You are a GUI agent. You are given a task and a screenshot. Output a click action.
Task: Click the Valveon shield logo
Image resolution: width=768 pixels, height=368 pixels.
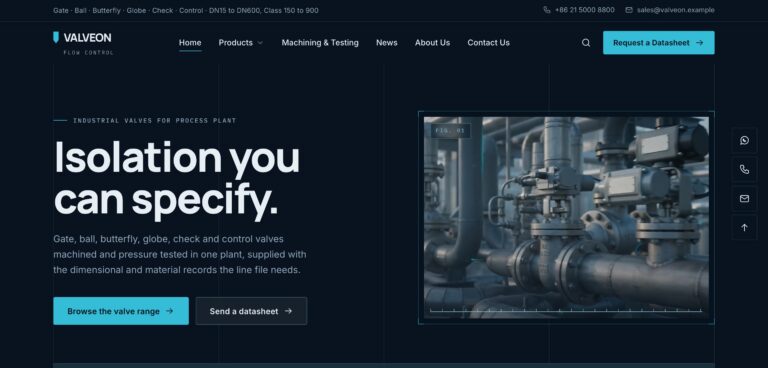[56, 37]
